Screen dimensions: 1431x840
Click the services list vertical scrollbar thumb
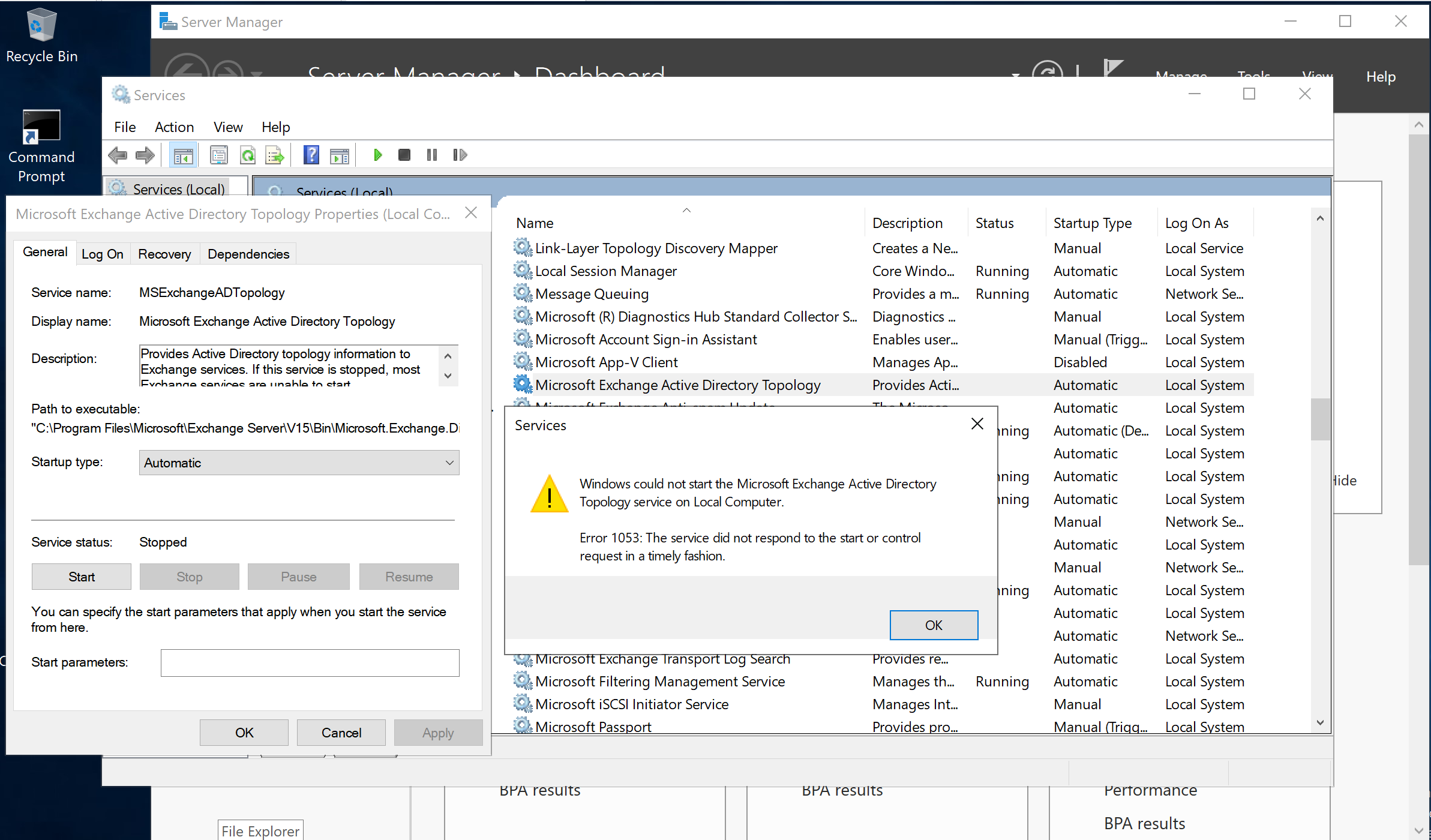point(1320,419)
